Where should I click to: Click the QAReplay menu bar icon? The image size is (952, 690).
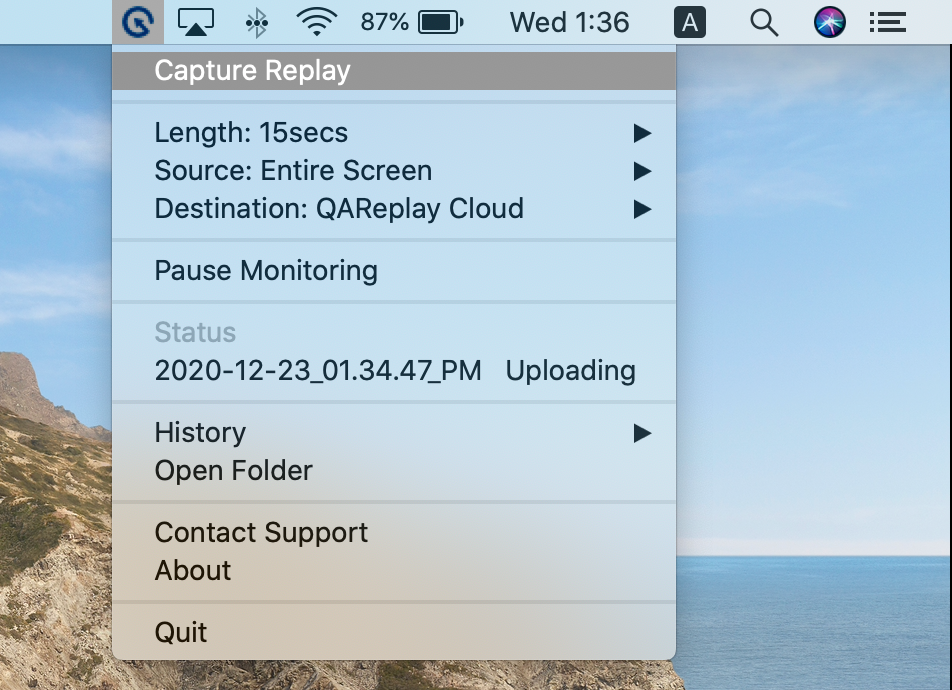(x=137, y=22)
